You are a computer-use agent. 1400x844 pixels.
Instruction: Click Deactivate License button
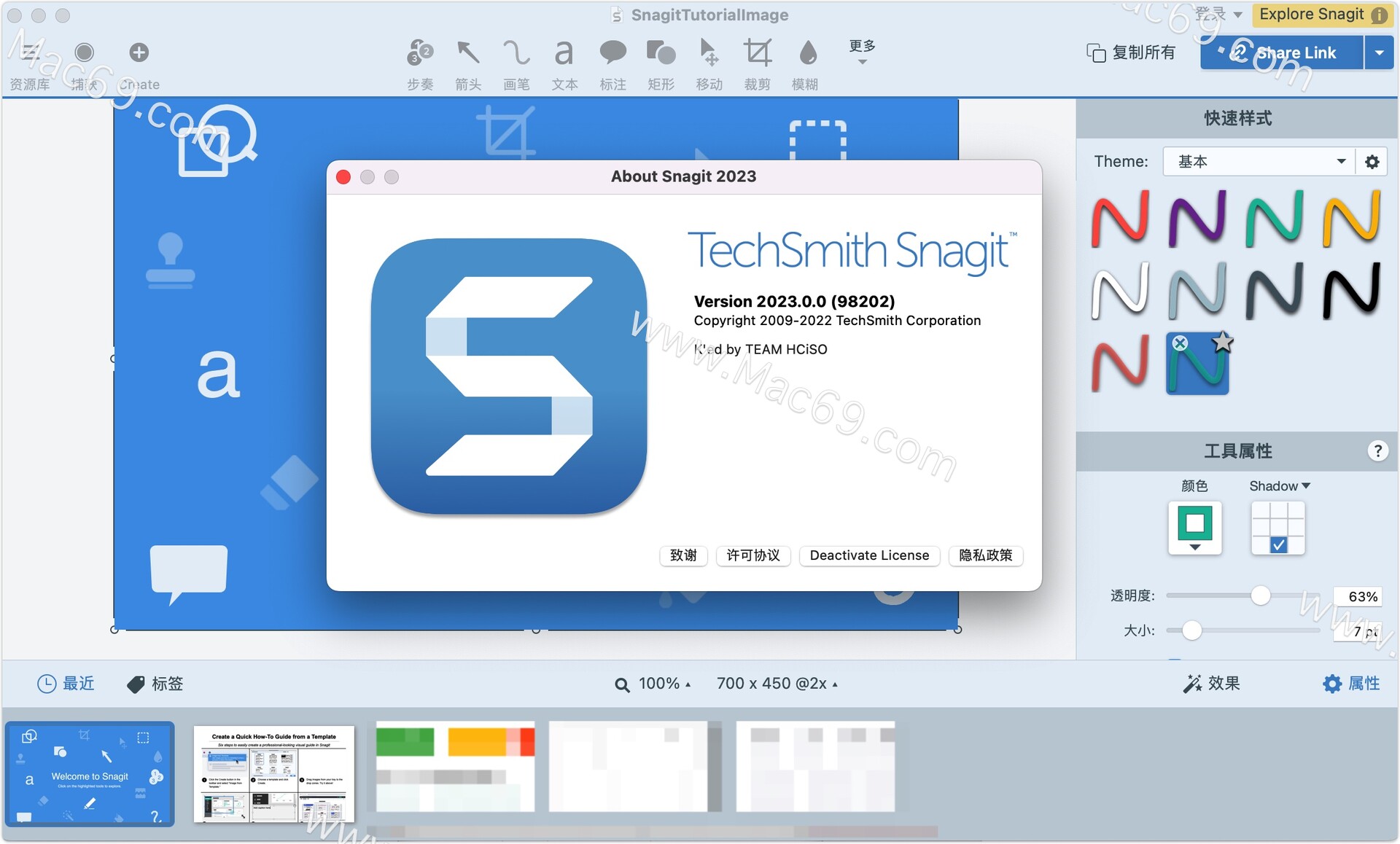point(869,555)
